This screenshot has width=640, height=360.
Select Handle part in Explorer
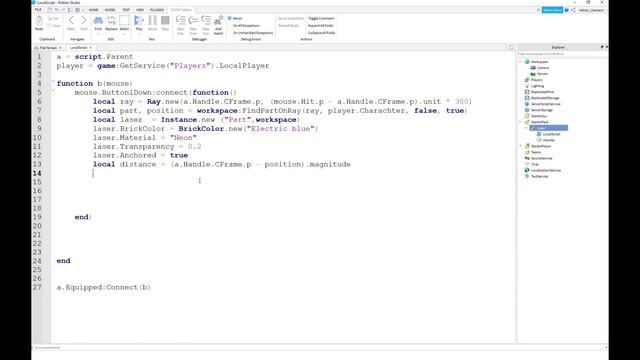tap(545, 140)
